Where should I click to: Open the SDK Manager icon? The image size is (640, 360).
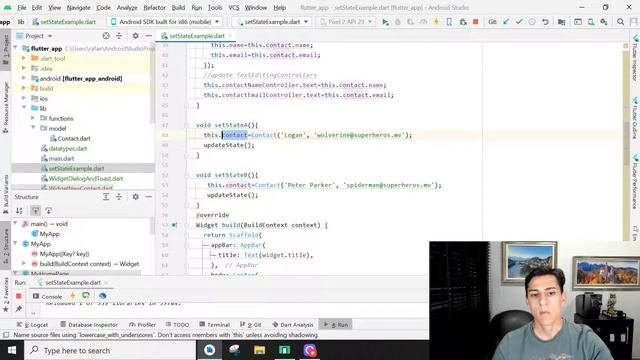tap(604, 22)
